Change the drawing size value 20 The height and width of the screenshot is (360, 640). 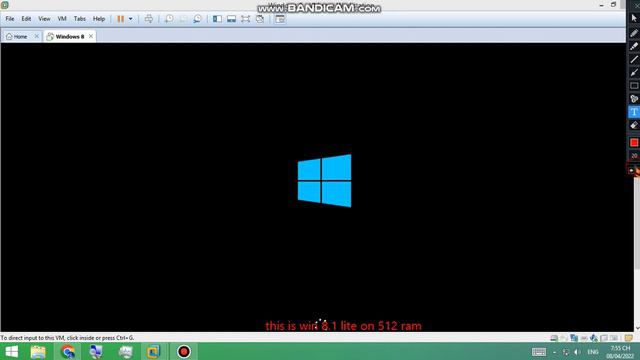[634, 156]
